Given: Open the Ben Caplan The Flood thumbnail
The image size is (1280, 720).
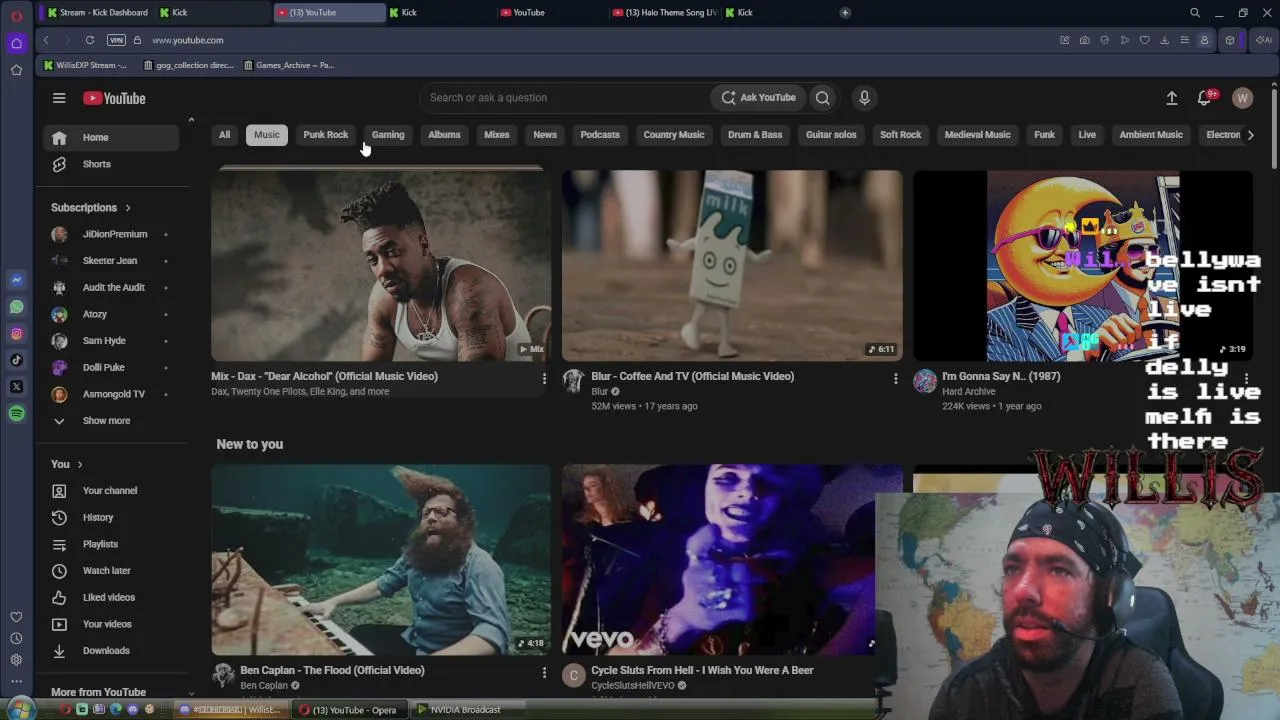Looking at the screenshot, I should [x=381, y=560].
